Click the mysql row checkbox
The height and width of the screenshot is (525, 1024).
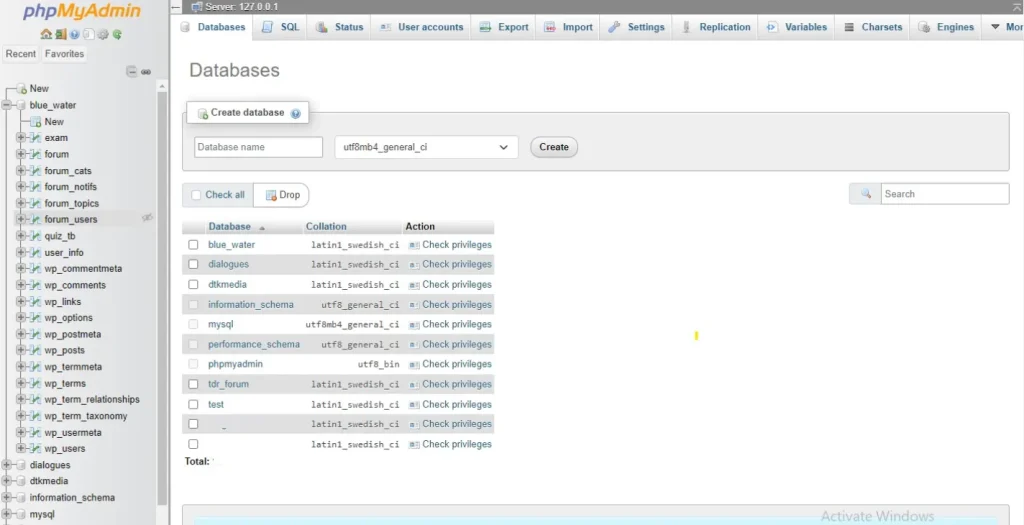click(193, 324)
